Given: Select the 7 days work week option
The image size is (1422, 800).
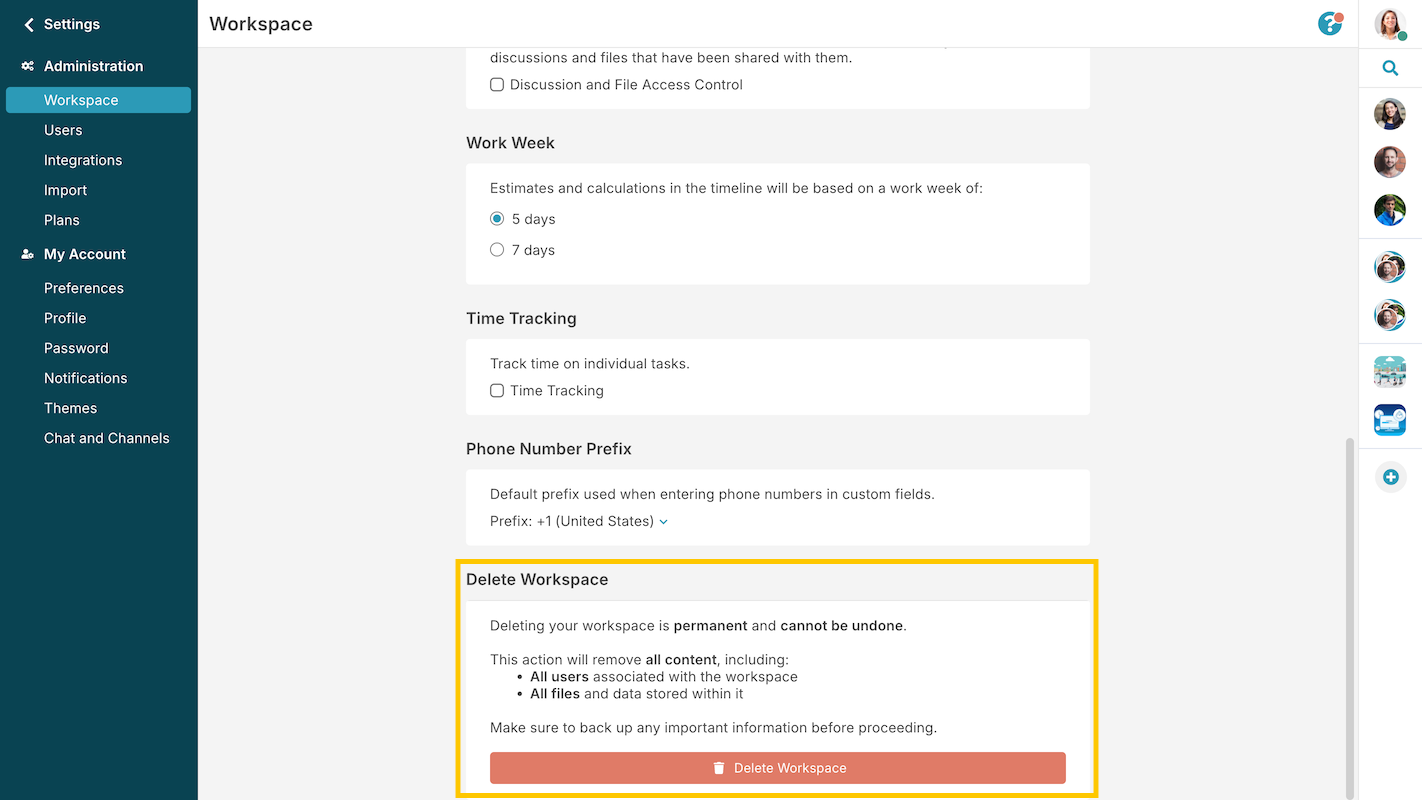Looking at the screenshot, I should (497, 250).
